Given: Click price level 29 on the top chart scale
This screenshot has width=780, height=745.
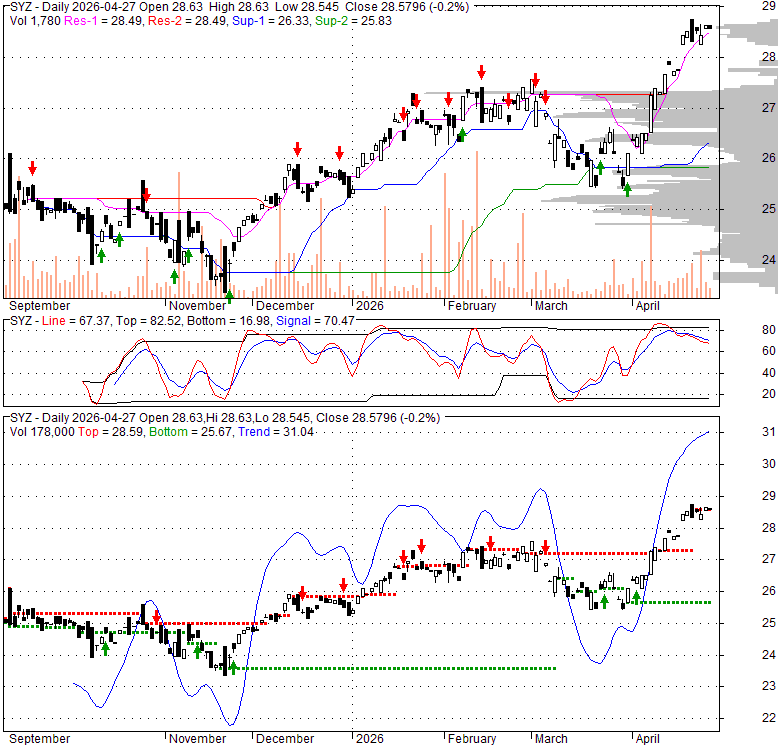Looking at the screenshot, I should tap(769, 6).
